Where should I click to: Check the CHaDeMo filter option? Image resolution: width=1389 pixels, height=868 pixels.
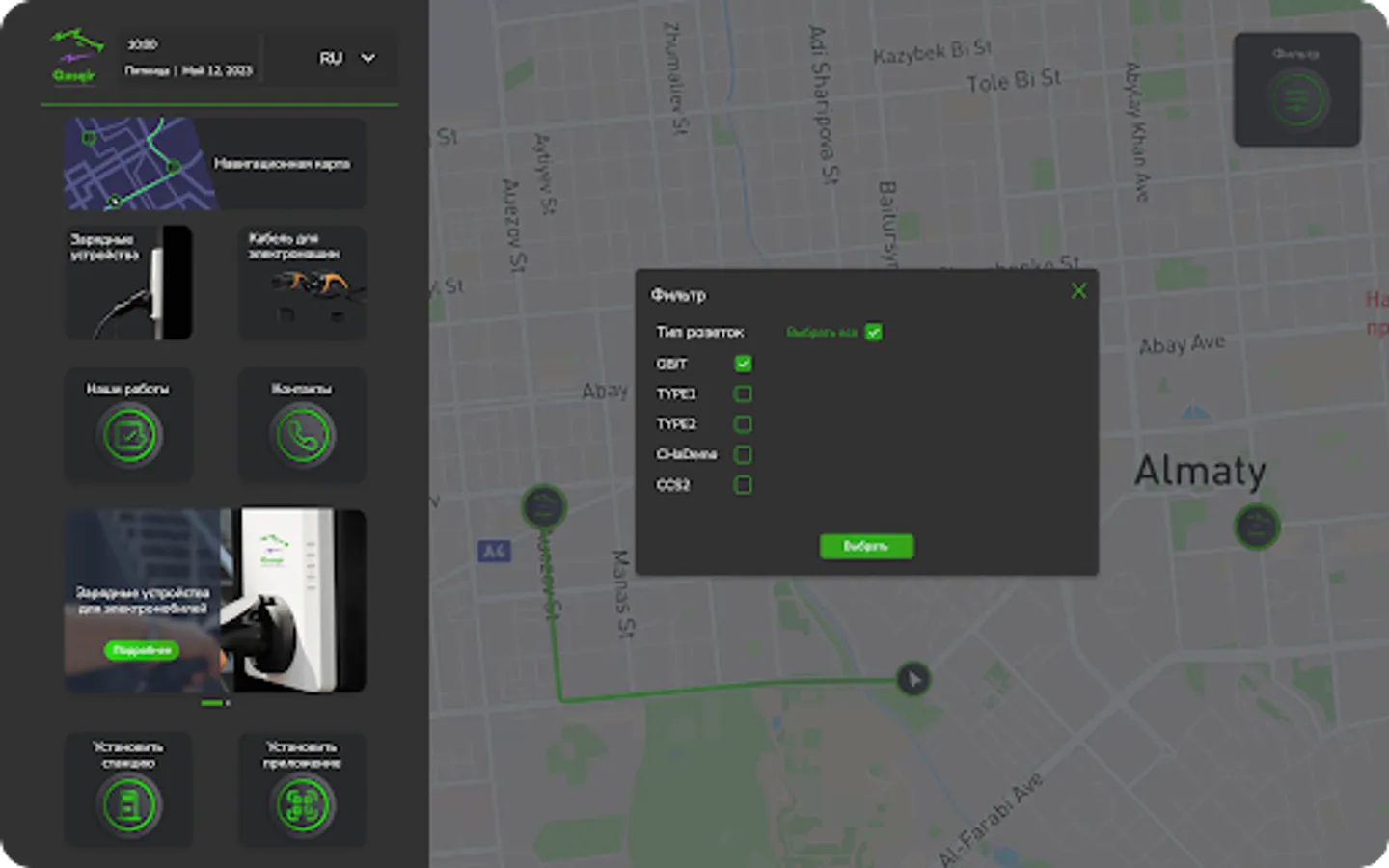click(742, 454)
